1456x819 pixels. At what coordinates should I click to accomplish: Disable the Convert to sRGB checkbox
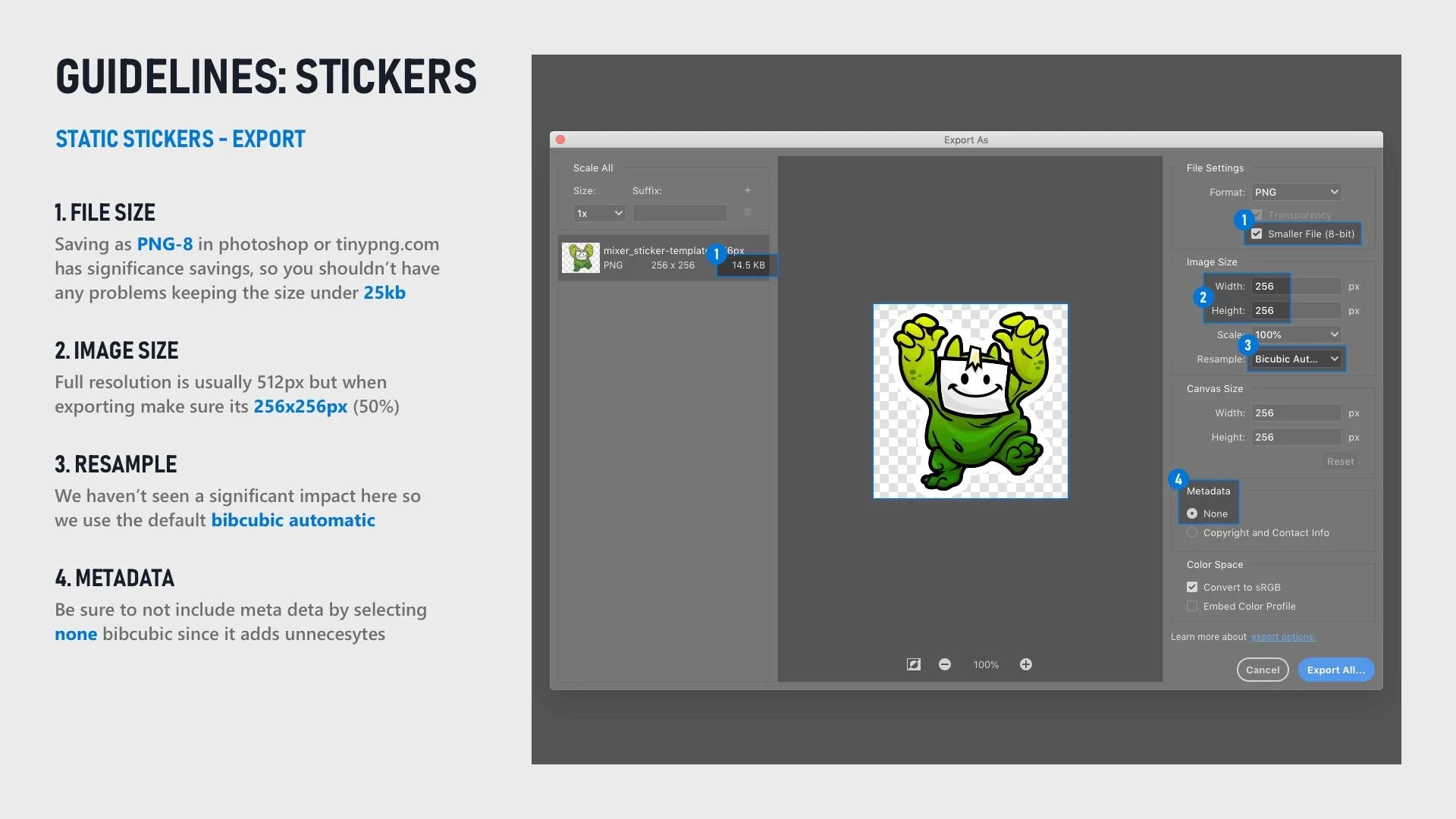[1192, 587]
